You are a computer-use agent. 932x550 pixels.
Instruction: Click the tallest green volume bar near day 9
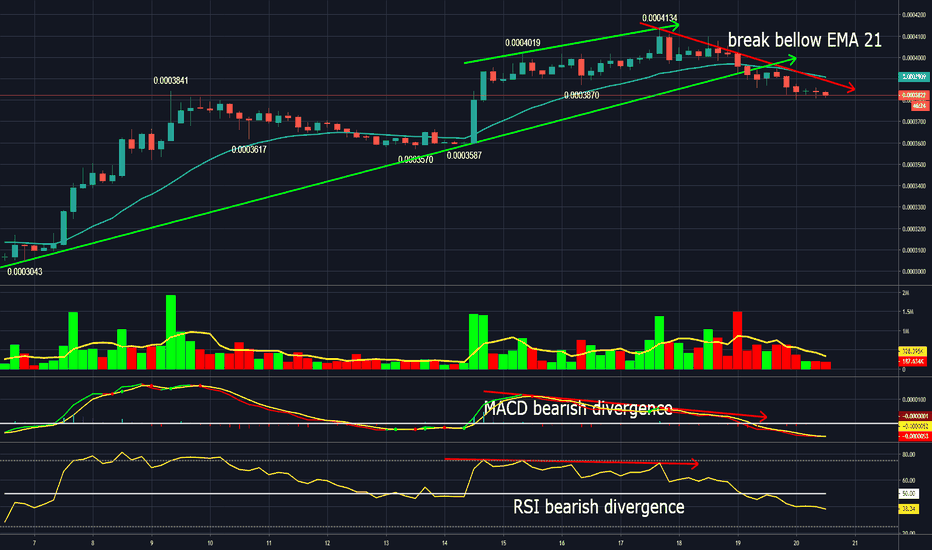[171, 332]
